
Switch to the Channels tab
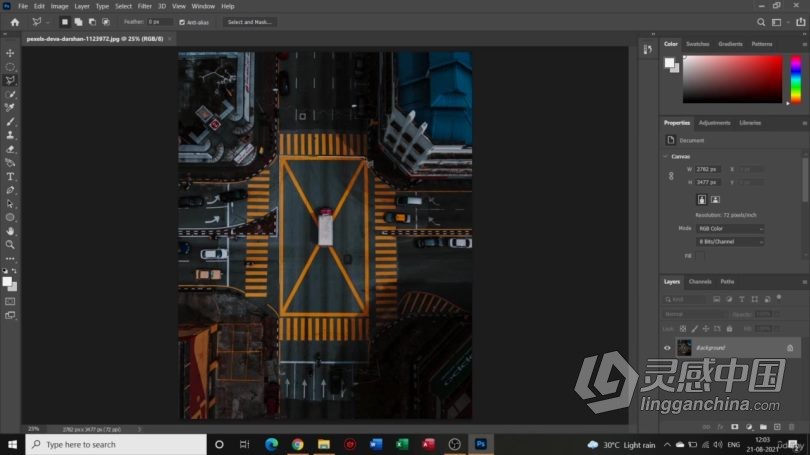pos(700,281)
